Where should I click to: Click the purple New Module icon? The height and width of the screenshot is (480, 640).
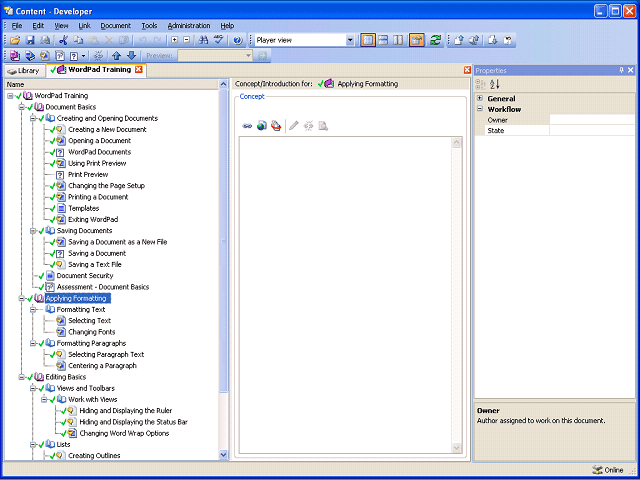tap(15, 56)
